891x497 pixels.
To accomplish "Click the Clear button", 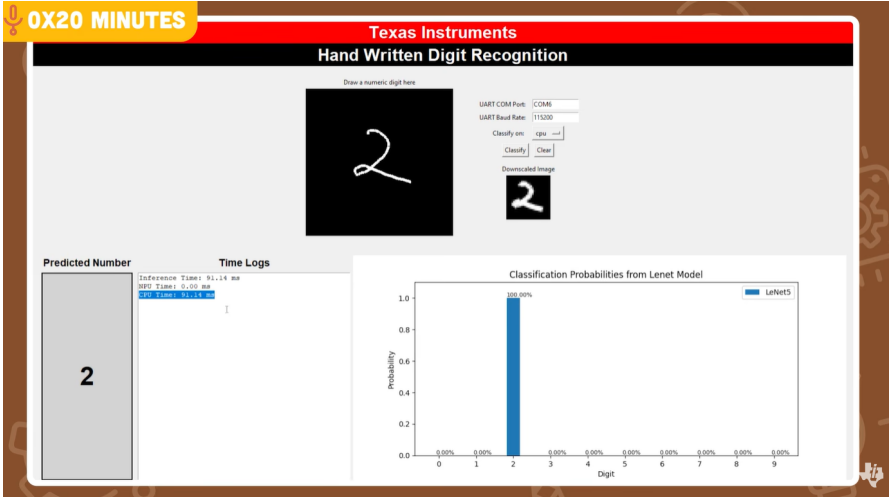I will 544,150.
